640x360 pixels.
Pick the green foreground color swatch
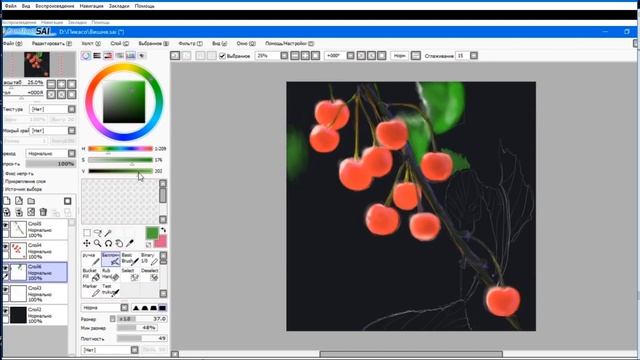pos(152,233)
